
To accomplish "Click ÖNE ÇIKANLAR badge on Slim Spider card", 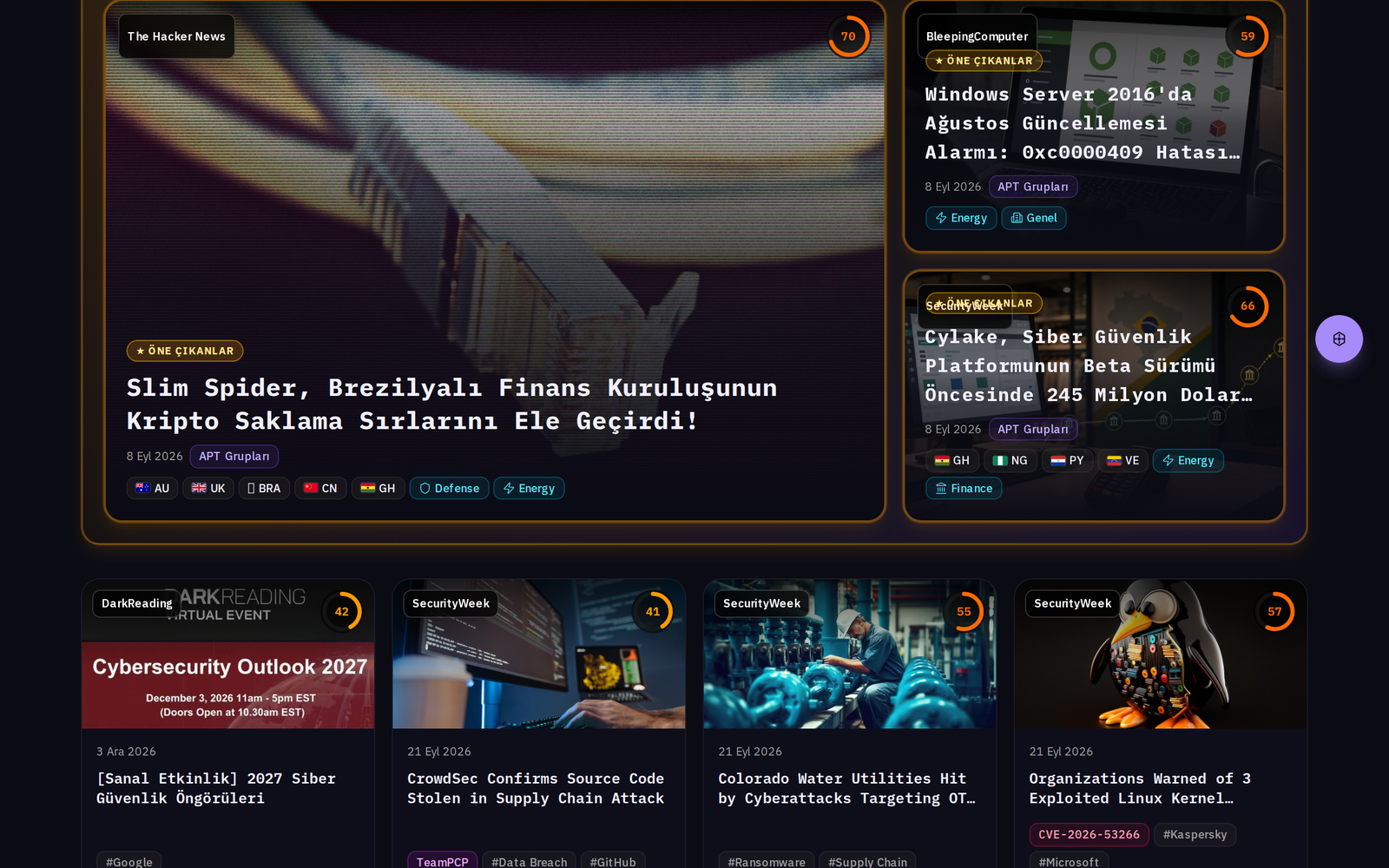I will pos(185,351).
